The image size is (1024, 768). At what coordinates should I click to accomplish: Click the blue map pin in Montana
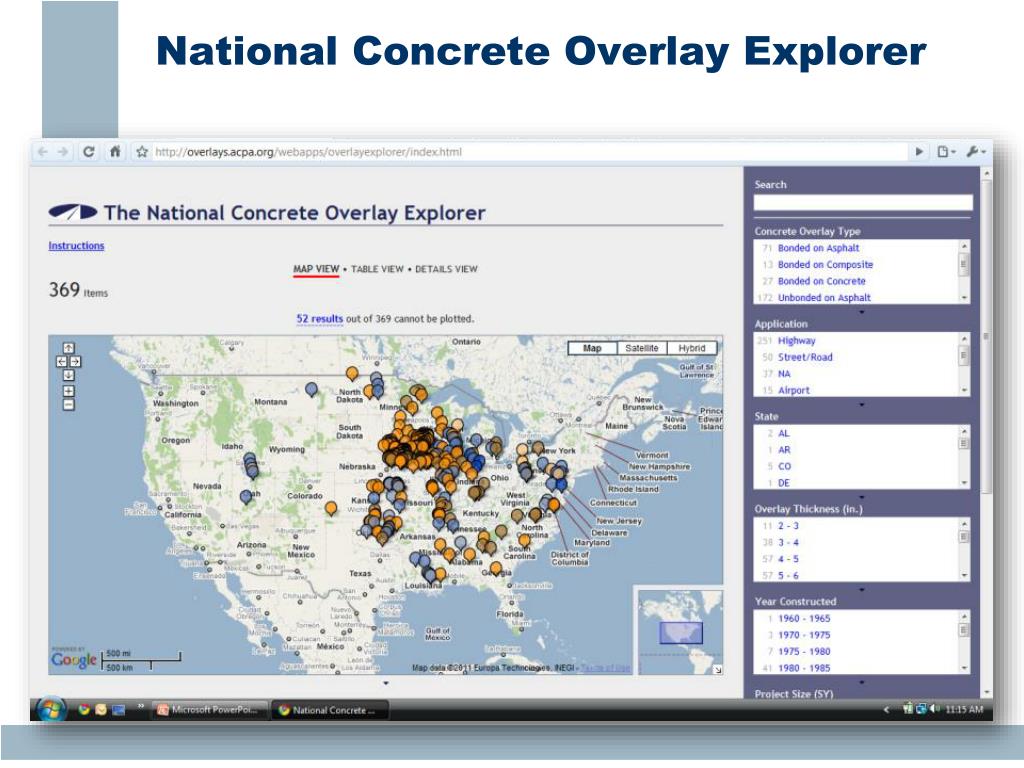[312, 390]
